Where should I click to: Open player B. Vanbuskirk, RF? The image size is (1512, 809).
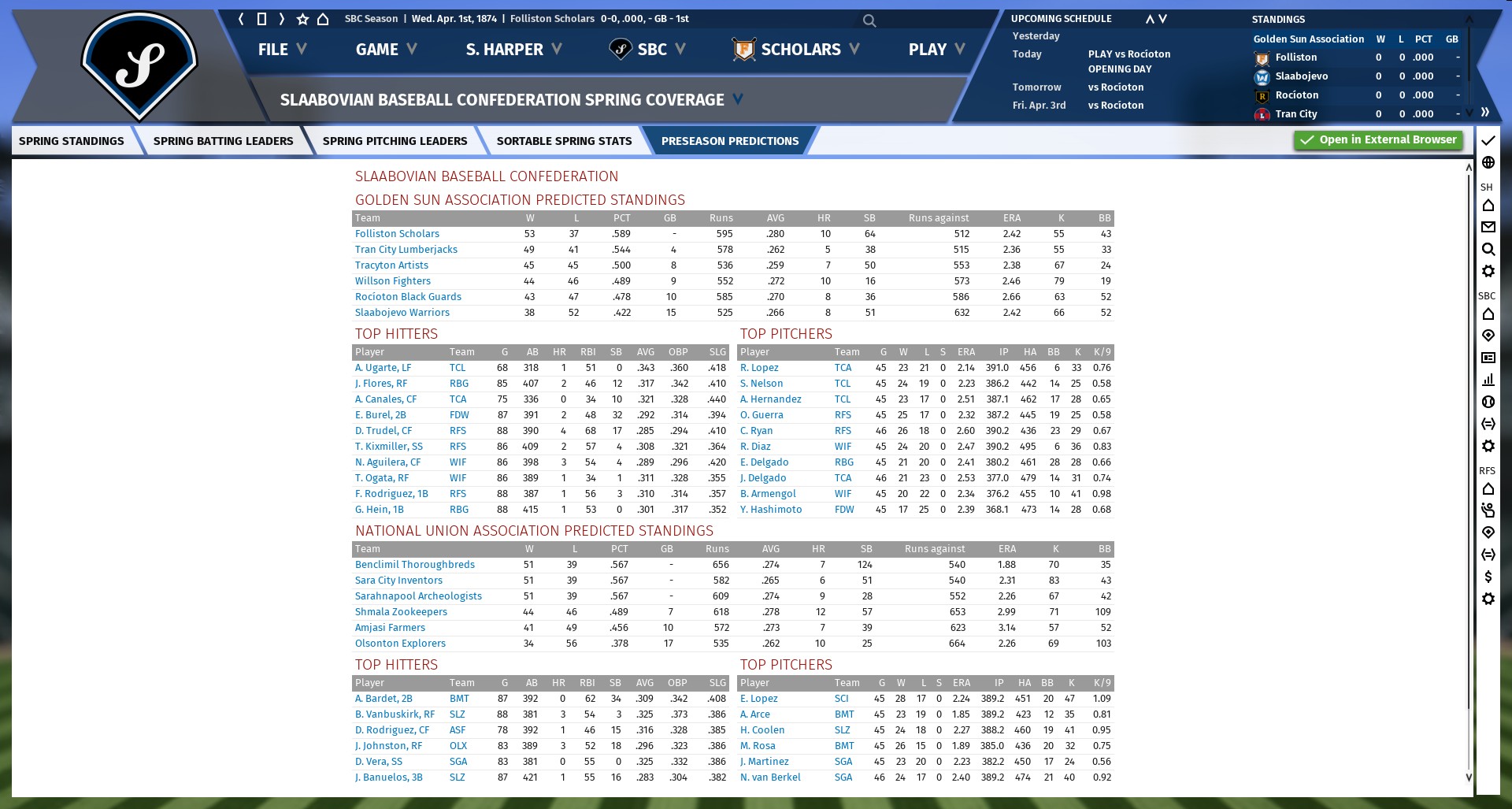coord(395,714)
